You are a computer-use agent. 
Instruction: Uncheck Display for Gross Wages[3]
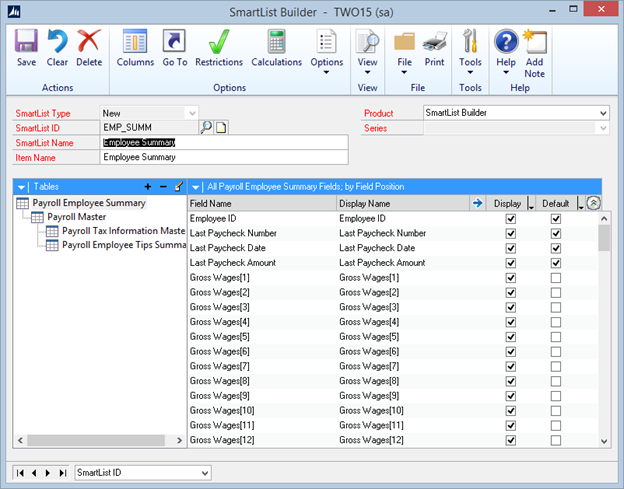(x=511, y=307)
